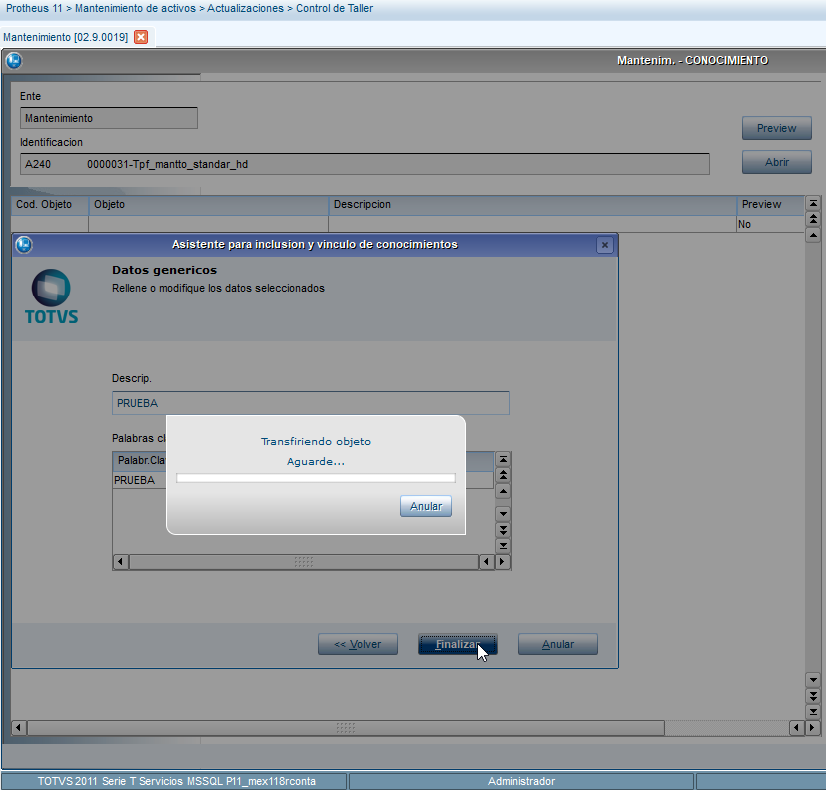The width and height of the screenshot is (826, 790).
Task: Jump to top in Palabras clave grid
Action: pos(503,459)
